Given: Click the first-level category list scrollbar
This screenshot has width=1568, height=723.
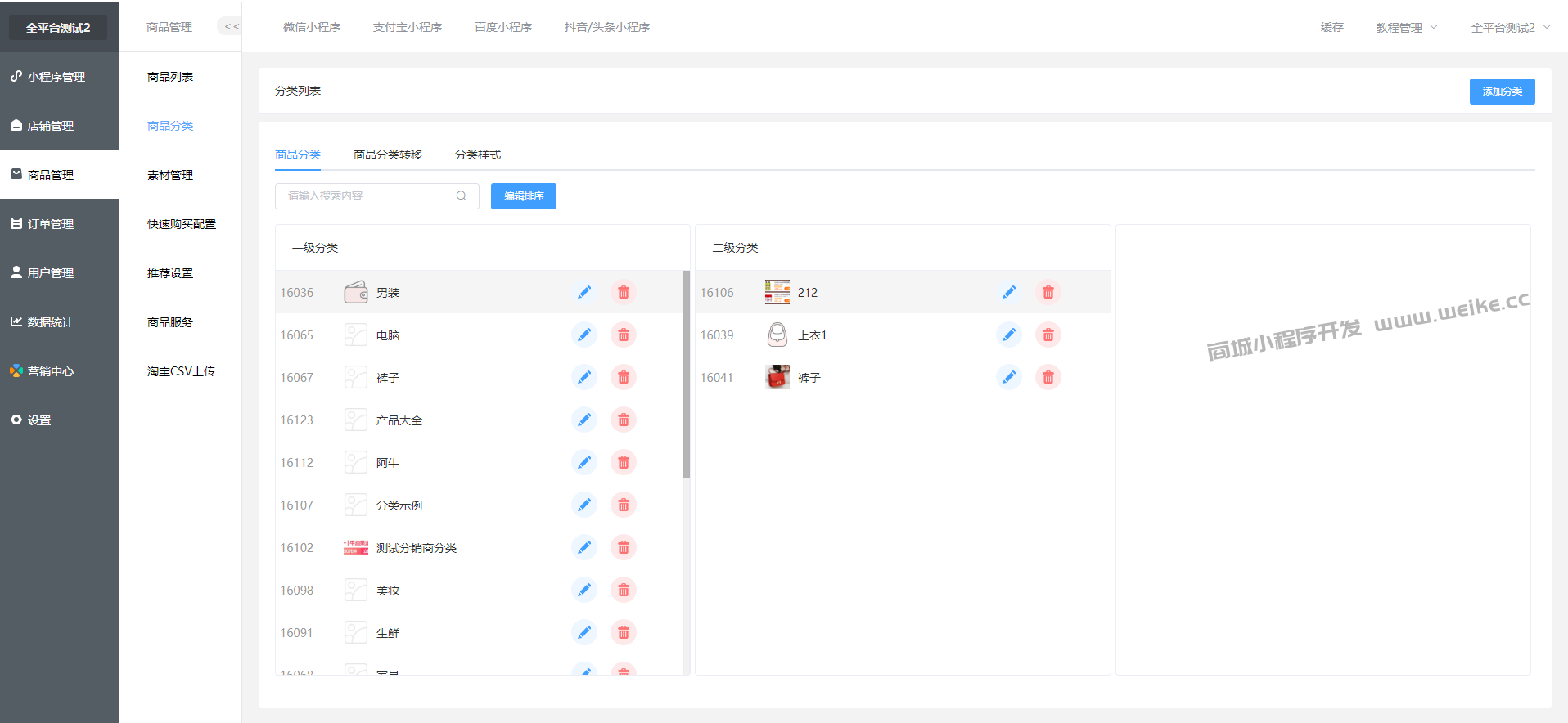Looking at the screenshot, I should 687,374.
